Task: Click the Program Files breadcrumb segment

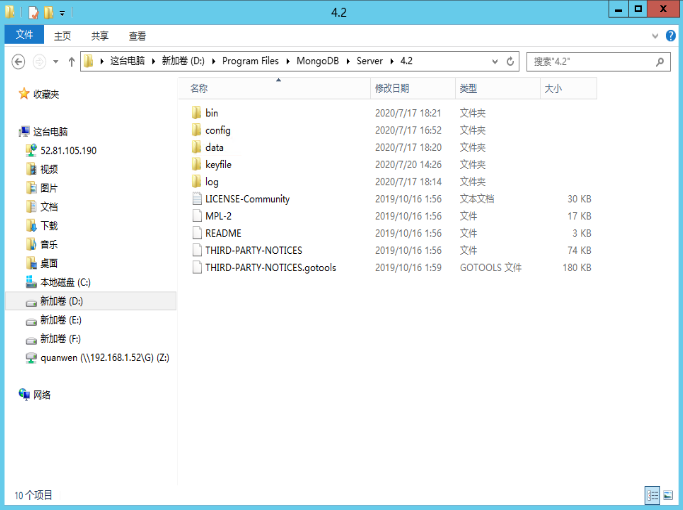Action: pyautogui.click(x=250, y=61)
